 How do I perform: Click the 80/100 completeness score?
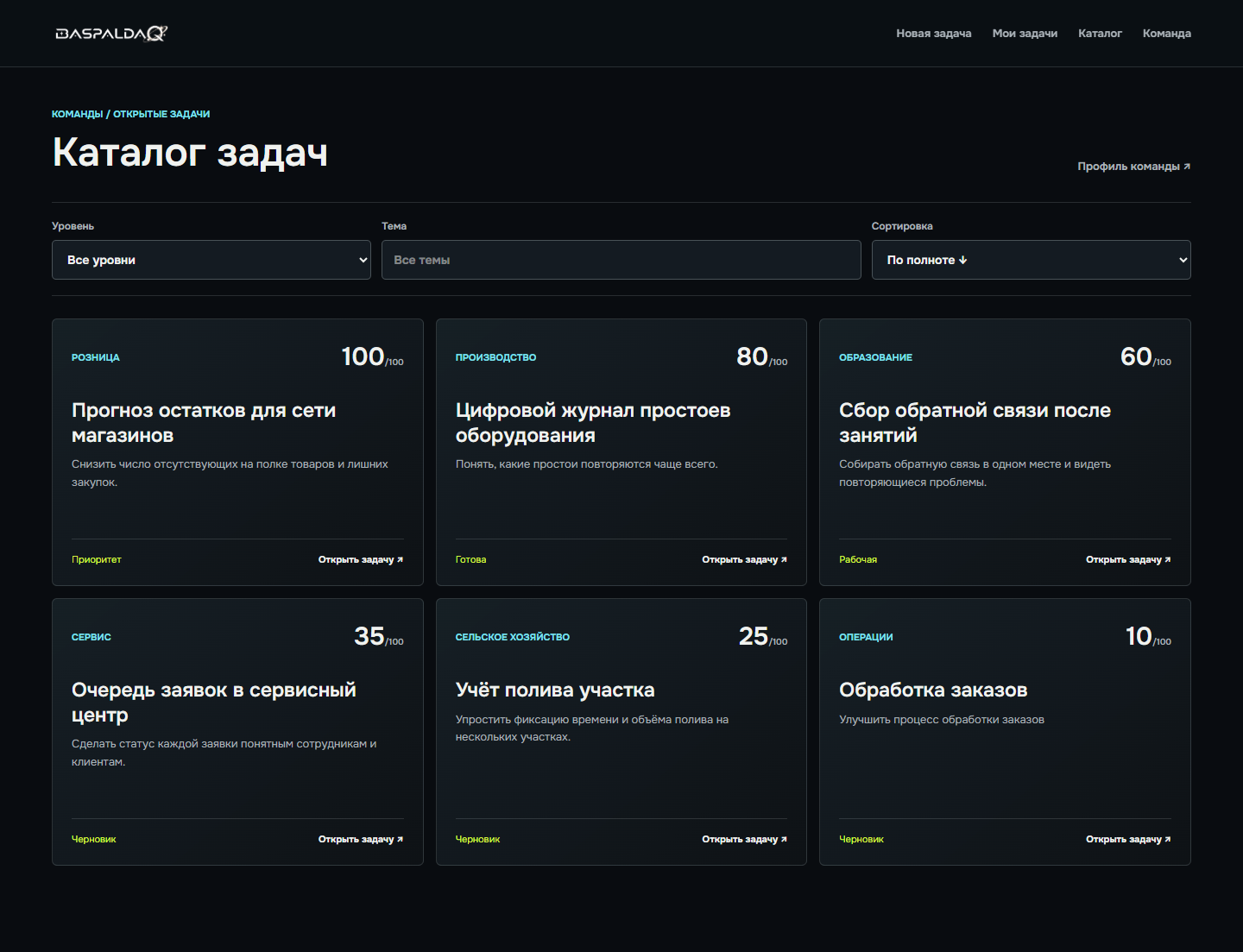coord(762,357)
